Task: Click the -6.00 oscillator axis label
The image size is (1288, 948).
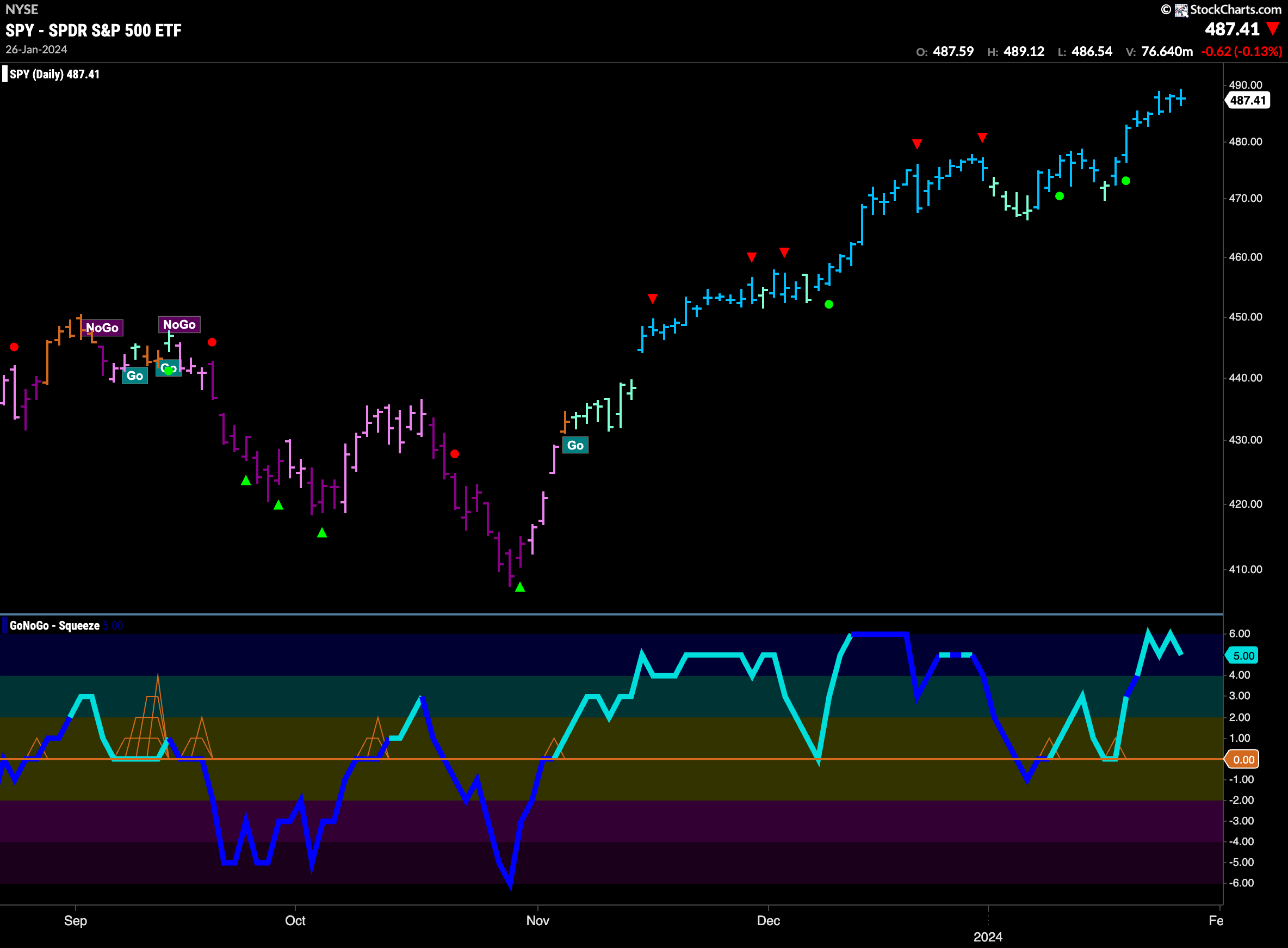Action: pyautogui.click(x=1241, y=883)
